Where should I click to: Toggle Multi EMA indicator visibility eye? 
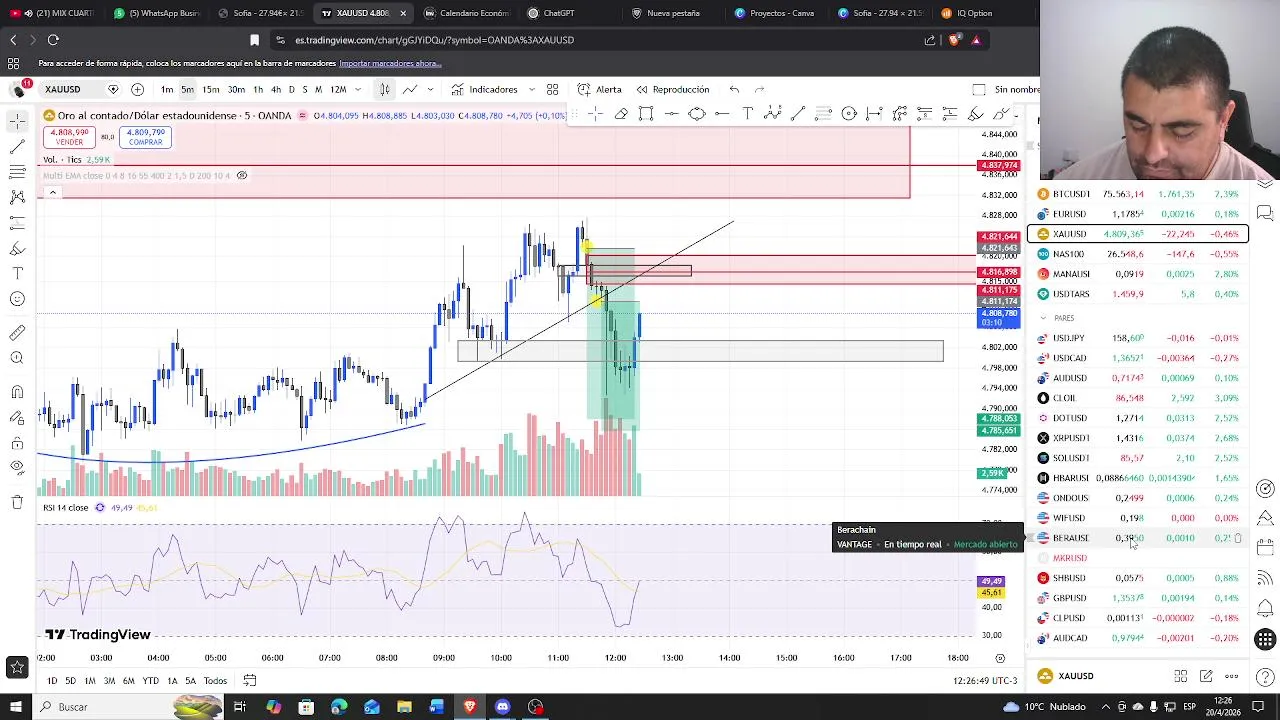242,176
